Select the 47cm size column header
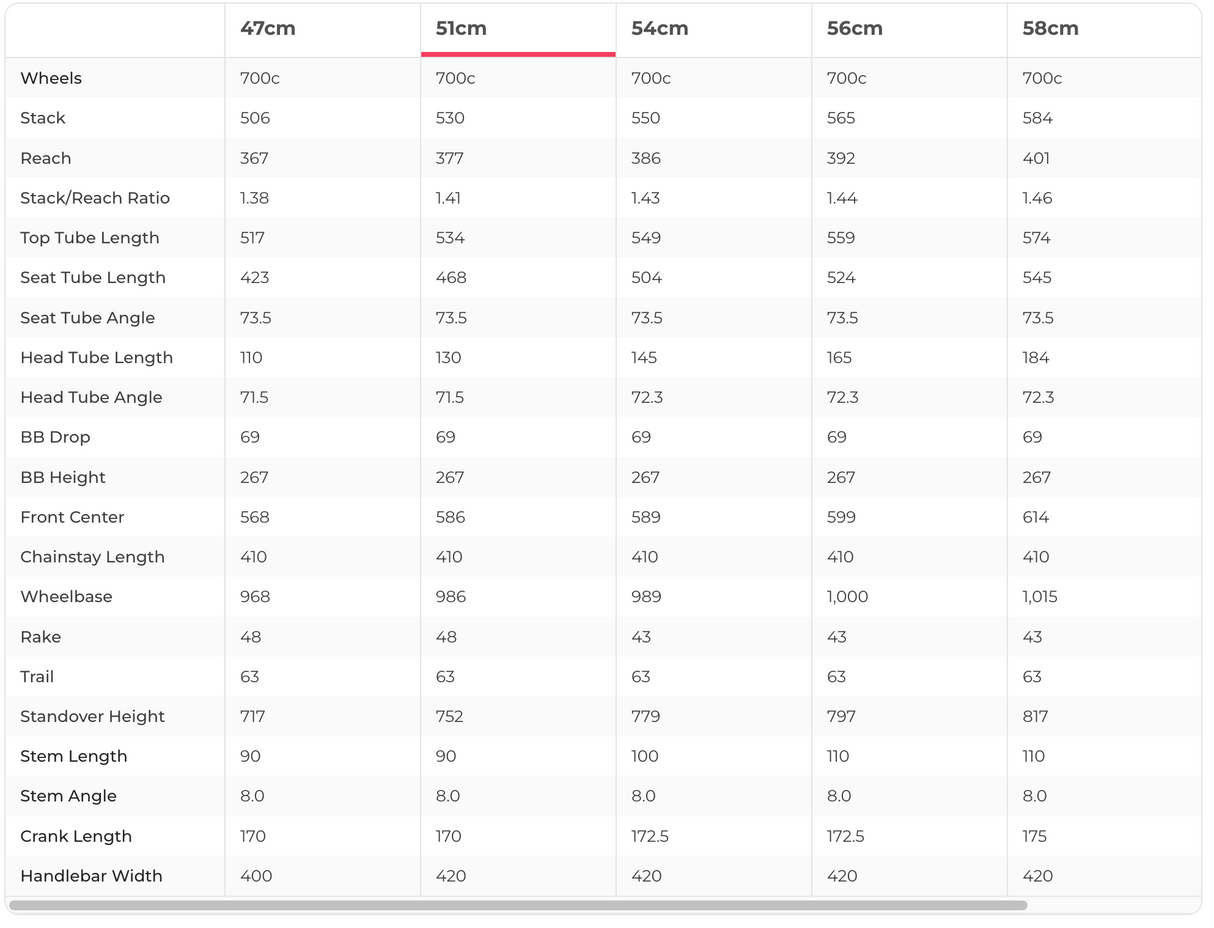 point(268,29)
